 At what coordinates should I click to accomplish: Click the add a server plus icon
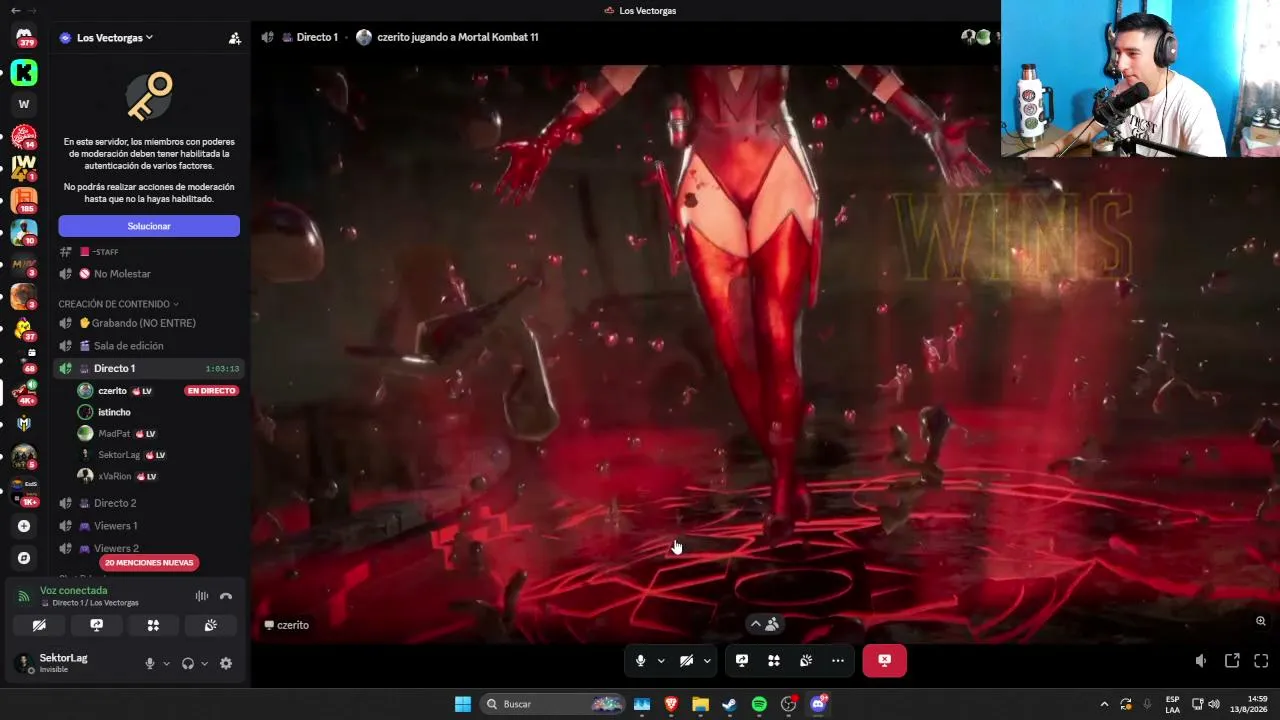coord(24,526)
